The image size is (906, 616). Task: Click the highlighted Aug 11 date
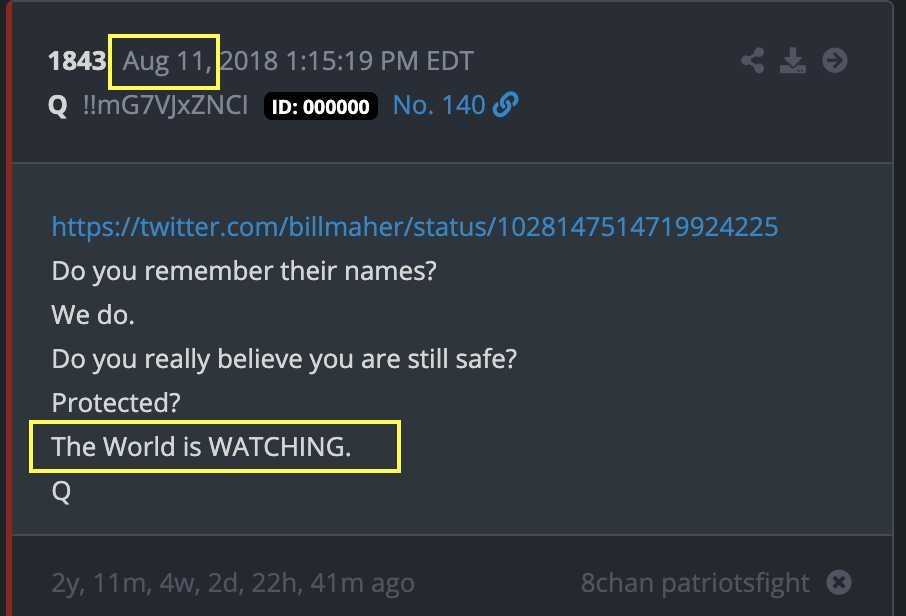166,61
